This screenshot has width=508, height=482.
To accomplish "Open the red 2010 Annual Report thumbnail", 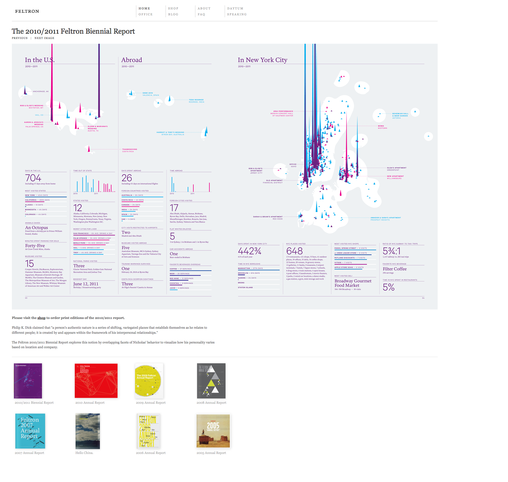I will pyautogui.click(x=96, y=381).
